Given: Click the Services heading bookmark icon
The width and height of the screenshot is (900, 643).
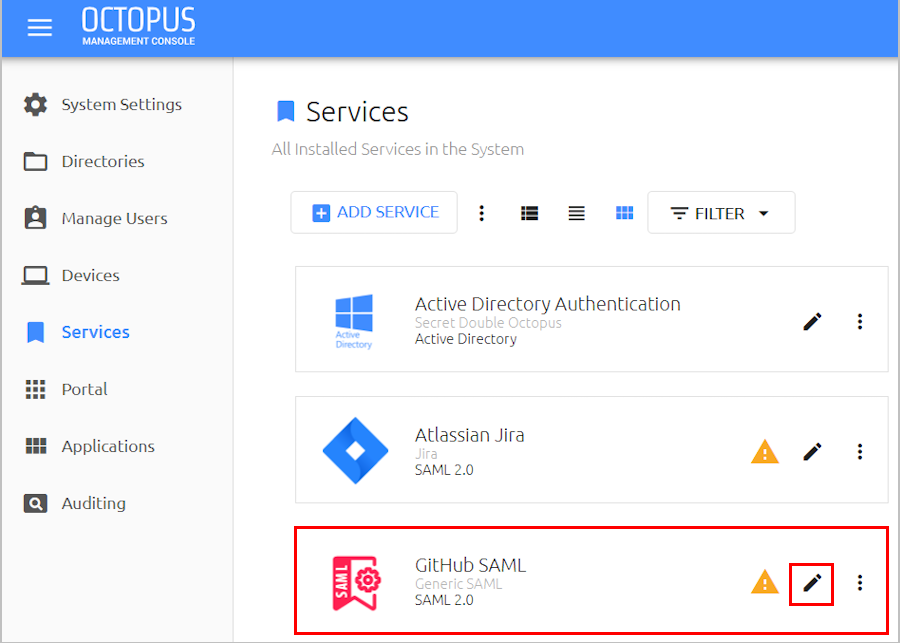Looking at the screenshot, I should coord(286,111).
